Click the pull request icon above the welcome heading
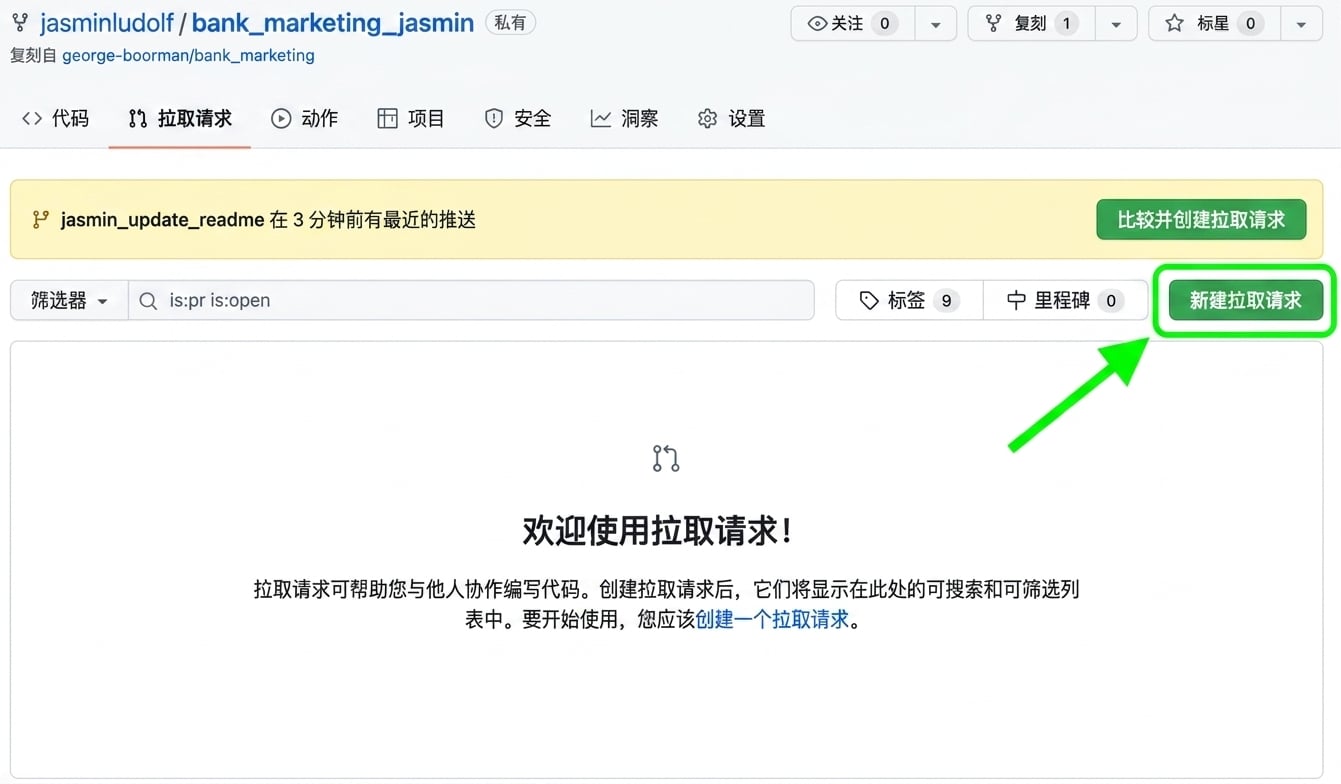 point(666,458)
